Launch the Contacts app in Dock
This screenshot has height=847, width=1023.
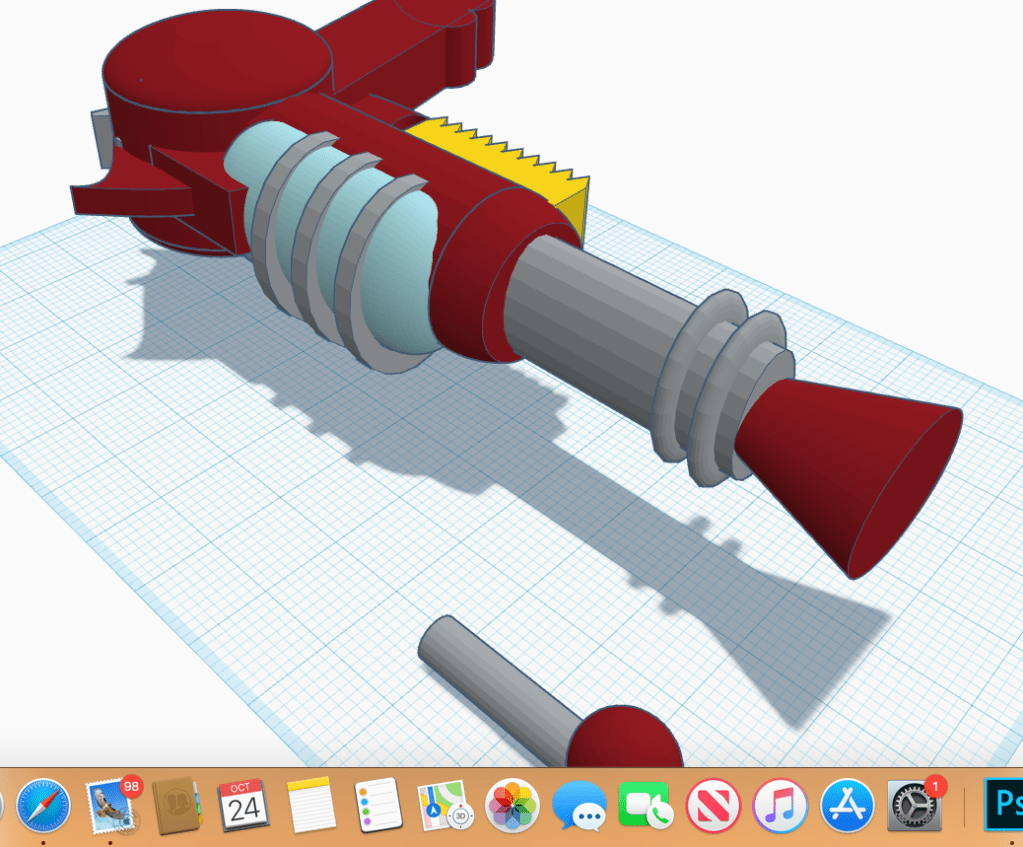pos(177,805)
